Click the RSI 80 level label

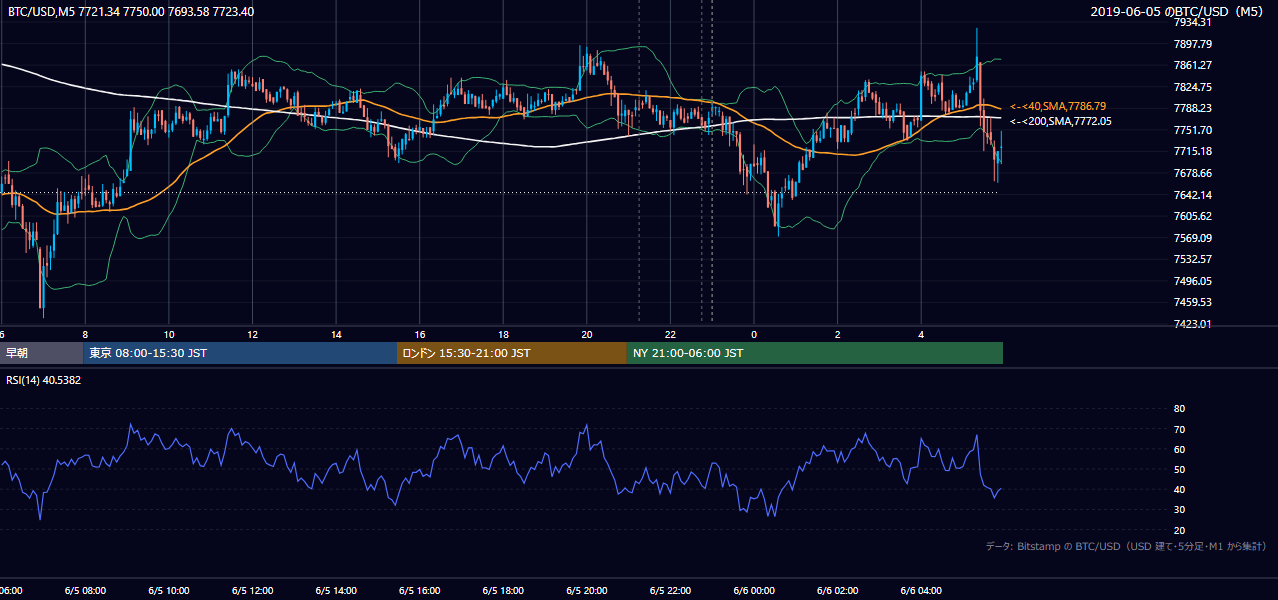click(x=1179, y=409)
